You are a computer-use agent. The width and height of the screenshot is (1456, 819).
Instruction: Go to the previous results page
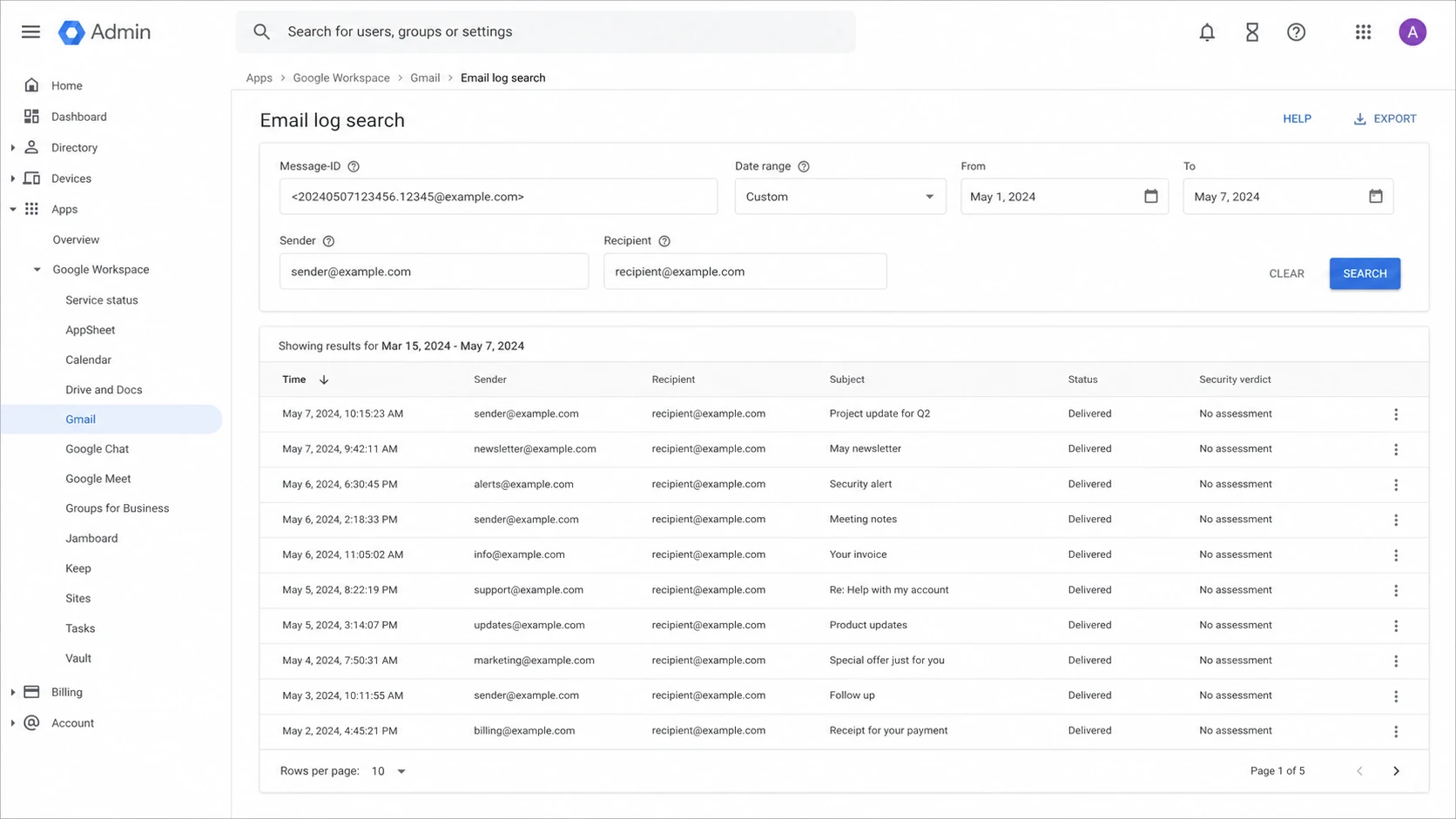coord(1359,771)
